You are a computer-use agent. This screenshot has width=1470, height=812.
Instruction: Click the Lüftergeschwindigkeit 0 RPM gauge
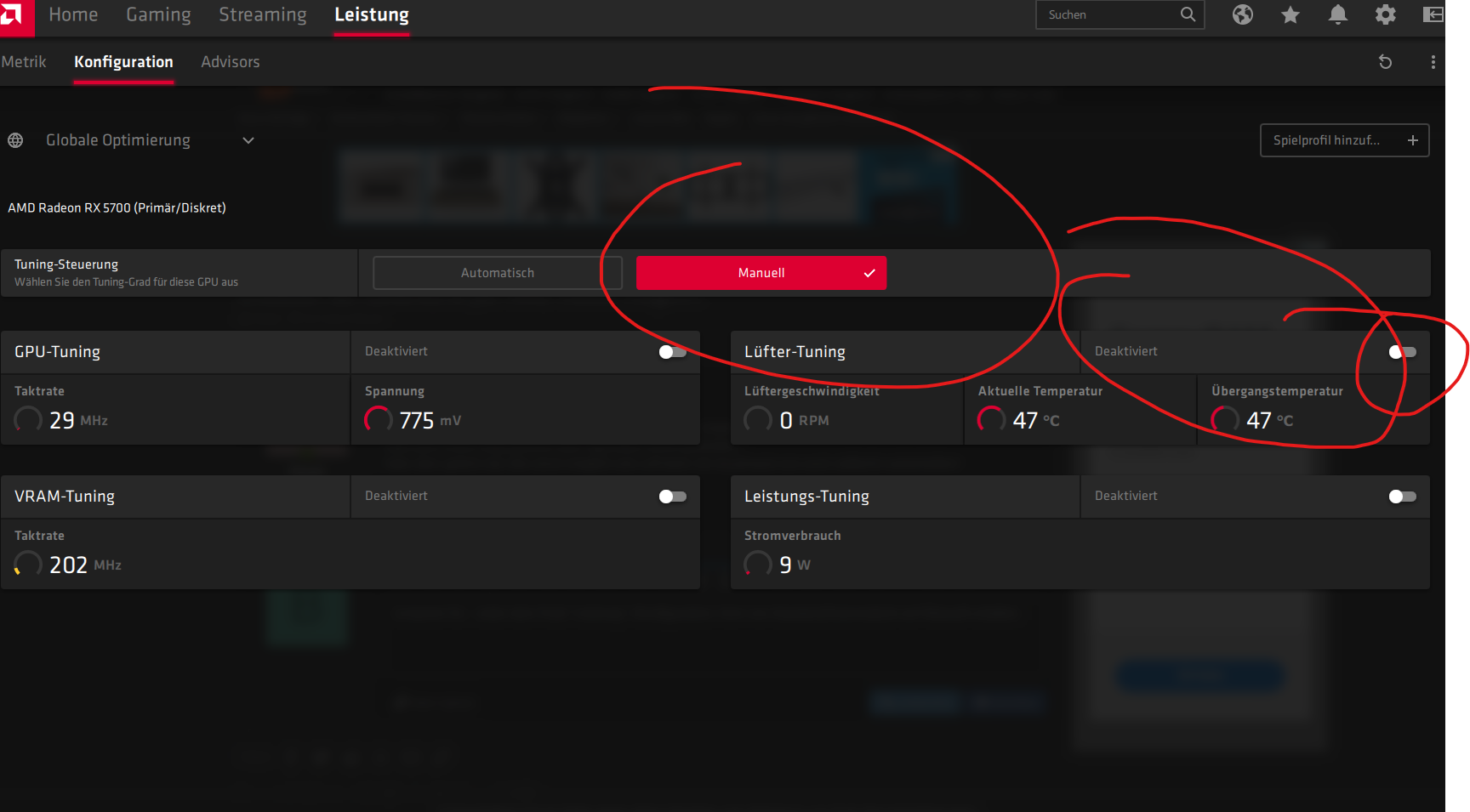click(x=758, y=419)
